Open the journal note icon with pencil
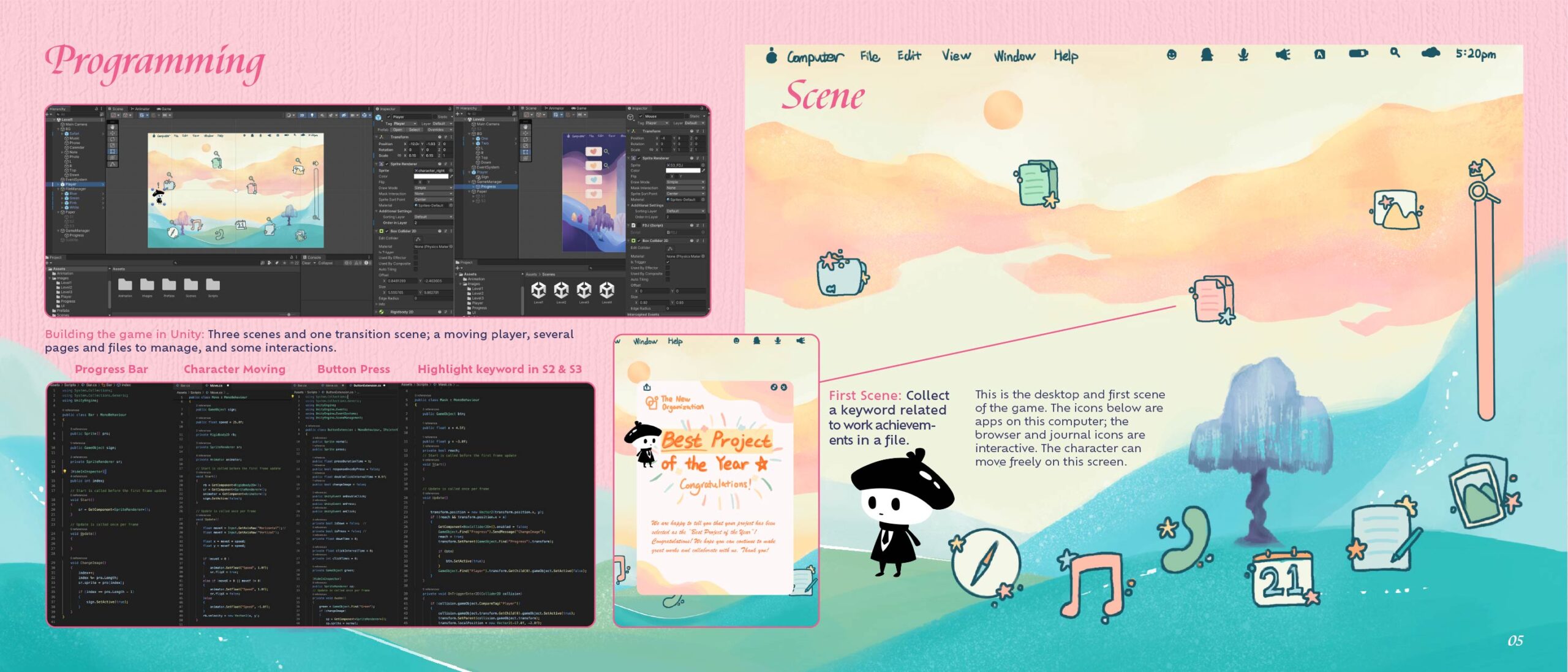Screen dimensions: 1568x672 click(x=1382, y=537)
